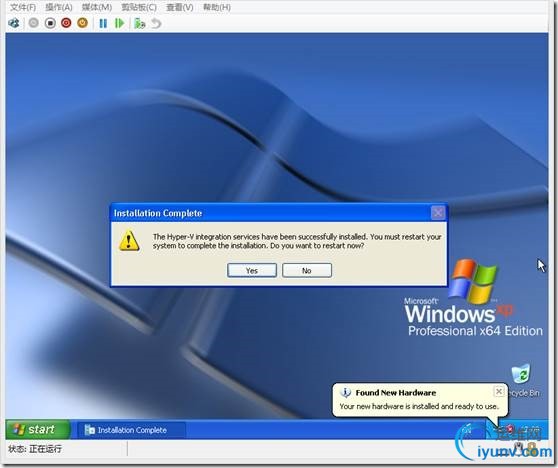Viewport: 558px width, 468px height.
Task: Open the 剪贴板(C) menu
Action: [139, 7]
